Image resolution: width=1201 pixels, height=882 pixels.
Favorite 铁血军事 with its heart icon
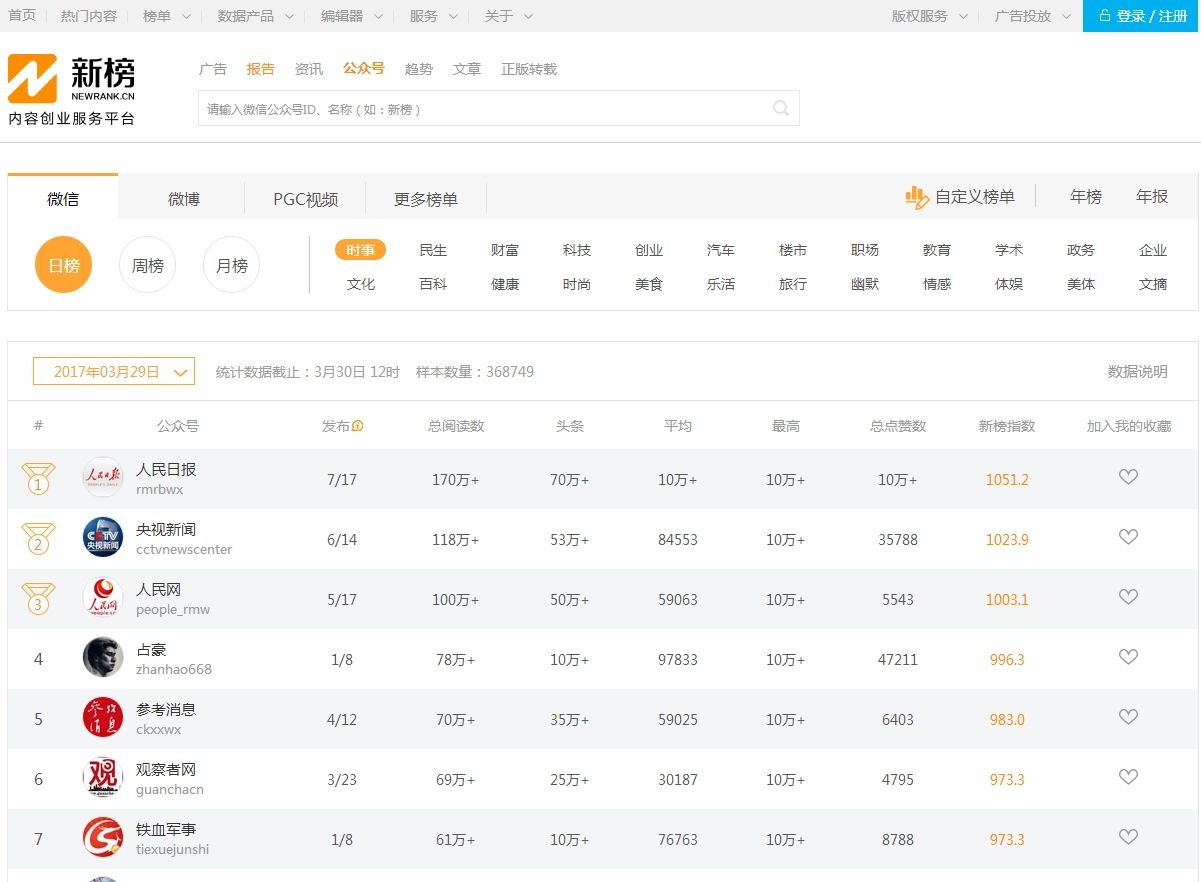click(1128, 838)
